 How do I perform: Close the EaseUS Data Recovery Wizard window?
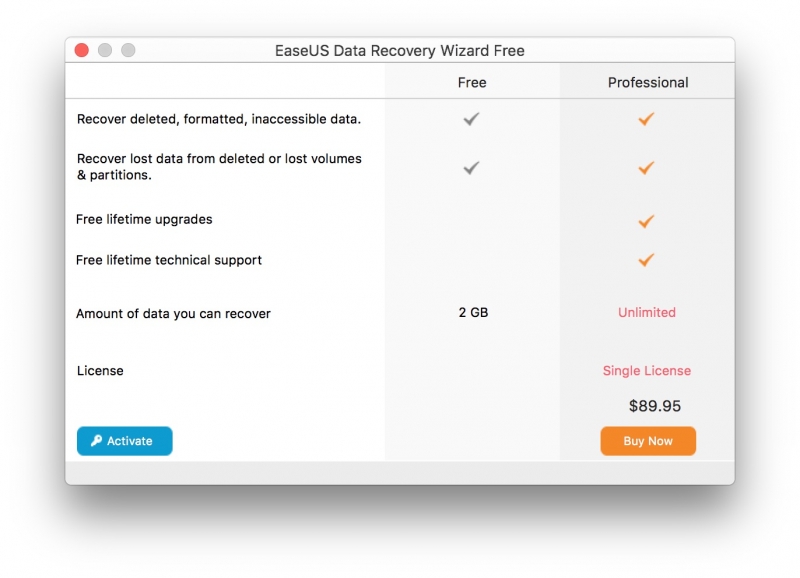(82, 50)
